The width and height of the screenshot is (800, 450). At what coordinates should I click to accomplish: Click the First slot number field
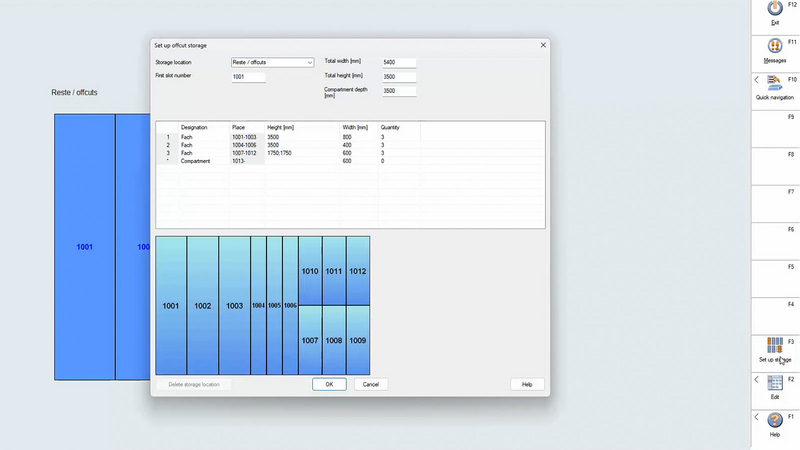[248, 76]
